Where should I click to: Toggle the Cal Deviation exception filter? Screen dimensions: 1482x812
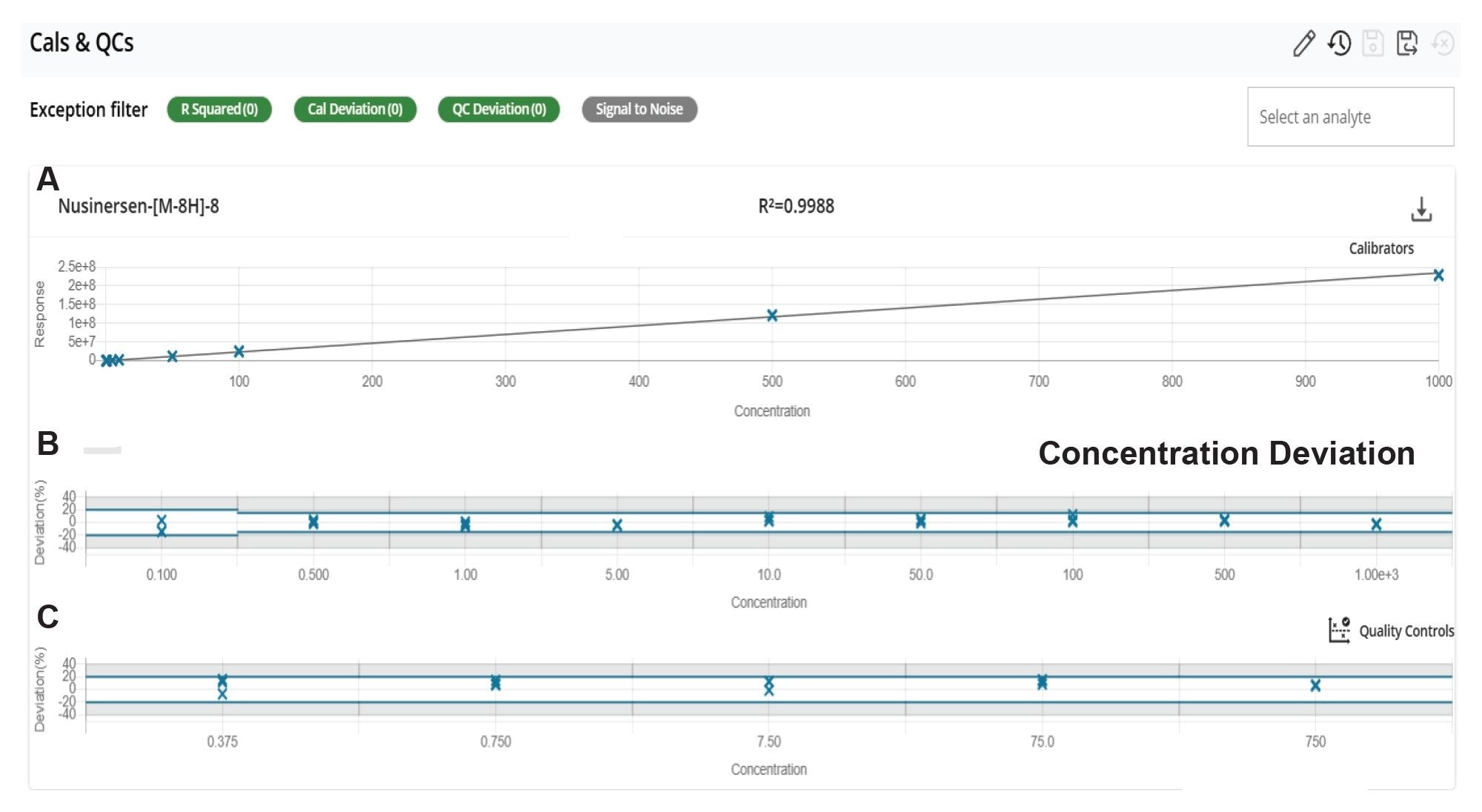pyautogui.click(x=355, y=110)
